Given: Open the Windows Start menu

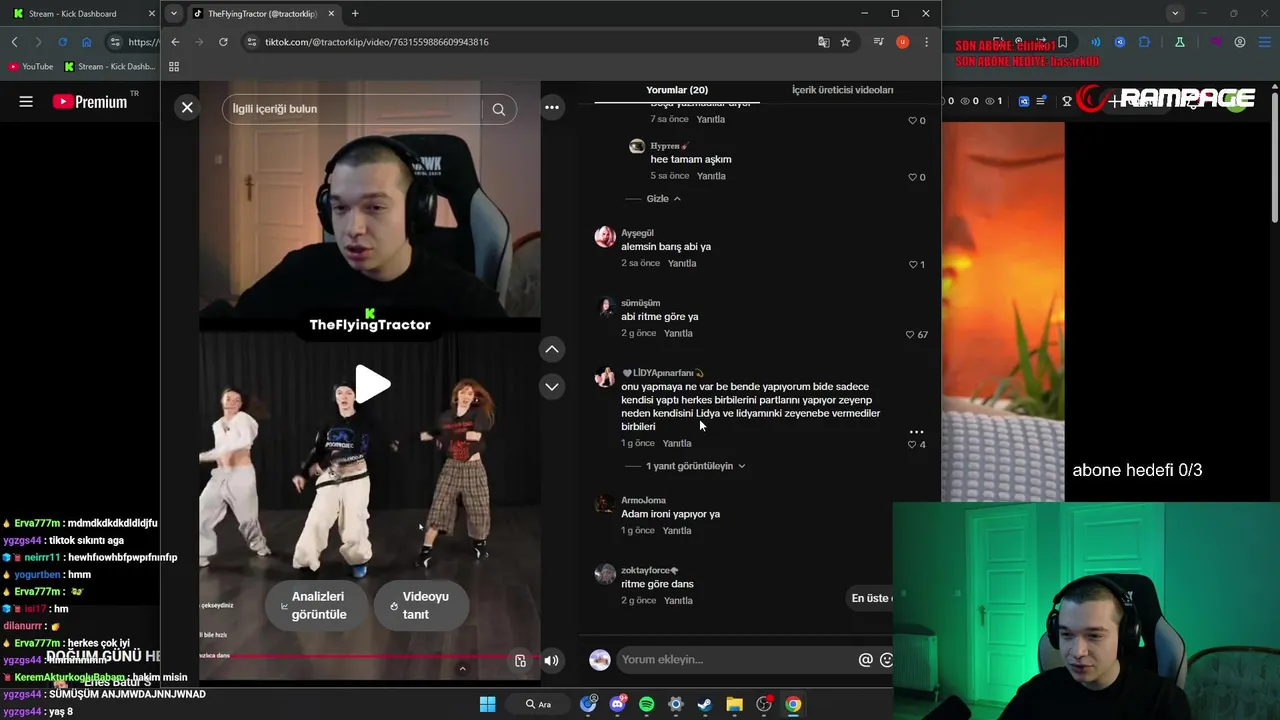Looking at the screenshot, I should pos(487,704).
